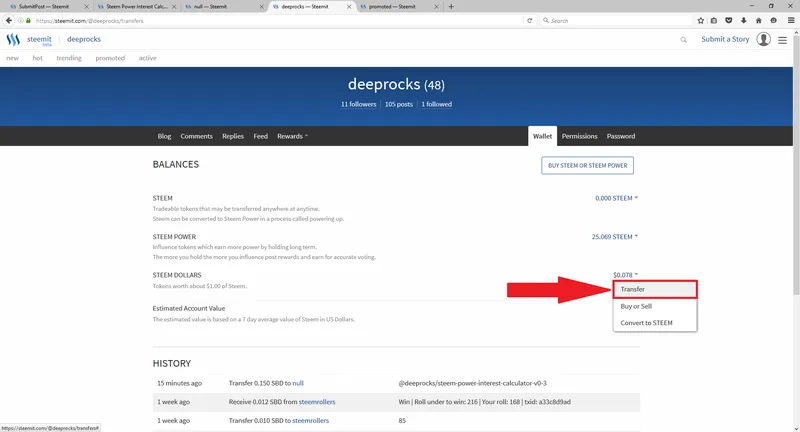The height and width of the screenshot is (432, 800).
Task: Click Buy Steem or Steem Power button
Action: tap(587, 165)
